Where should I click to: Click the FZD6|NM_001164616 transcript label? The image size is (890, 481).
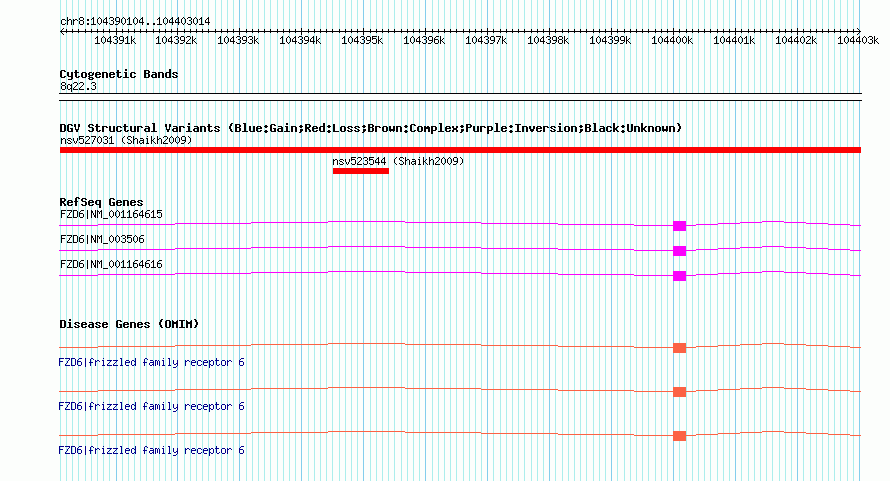111,265
